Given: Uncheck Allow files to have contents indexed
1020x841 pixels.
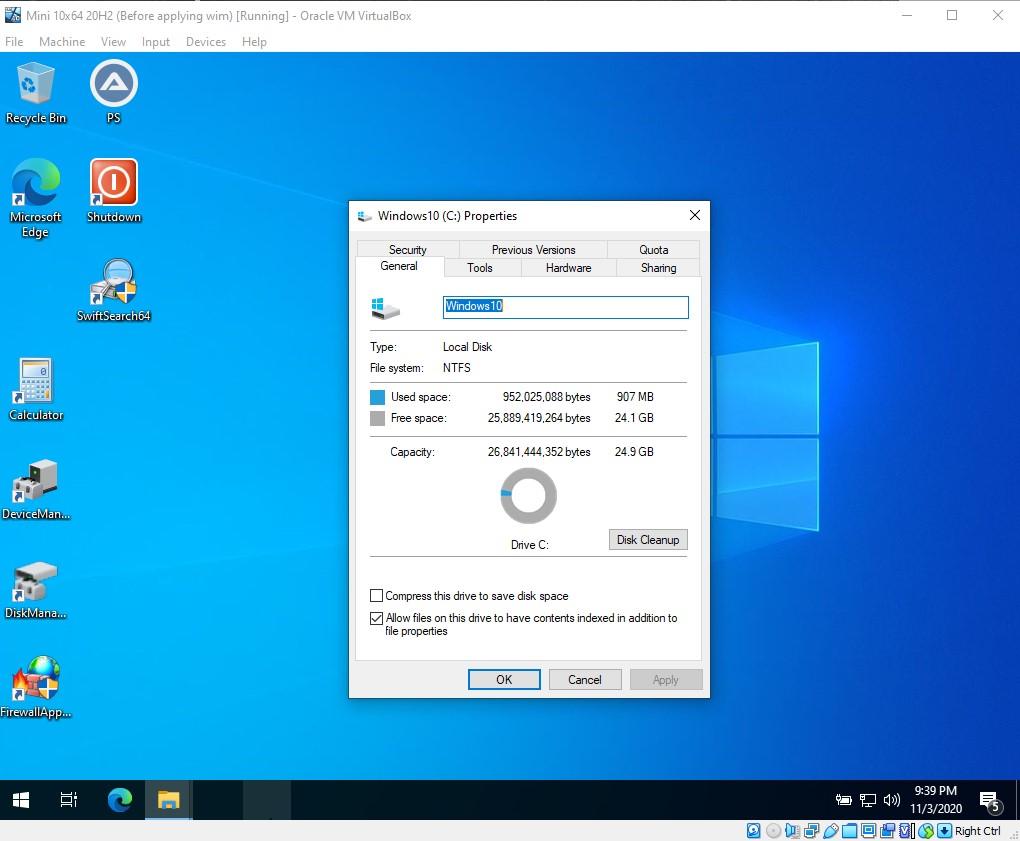Looking at the screenshot, I should click(x=376, y=618).
